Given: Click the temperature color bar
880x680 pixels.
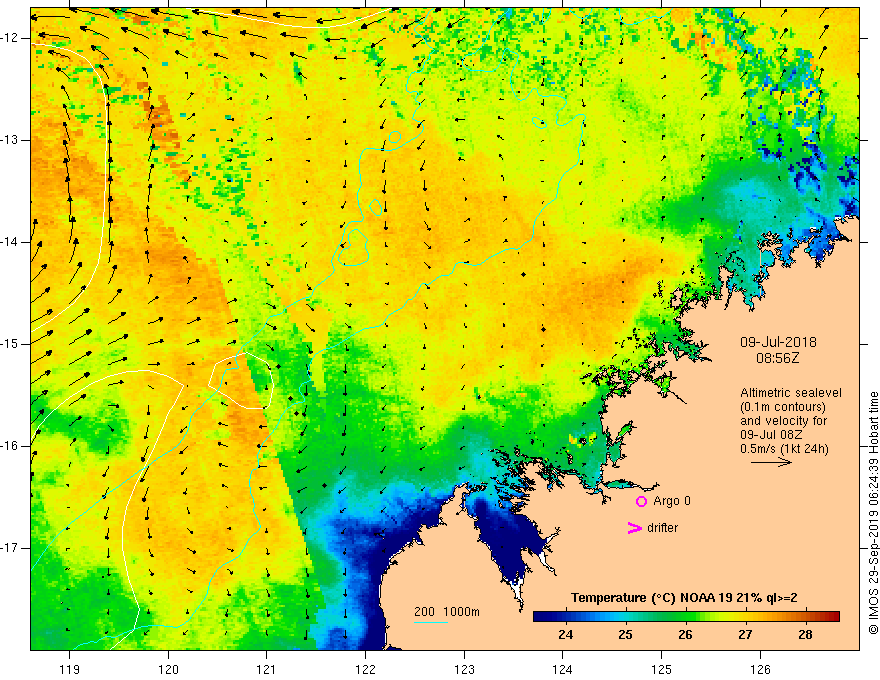Looking at the screenshot, I should [686, 616].
